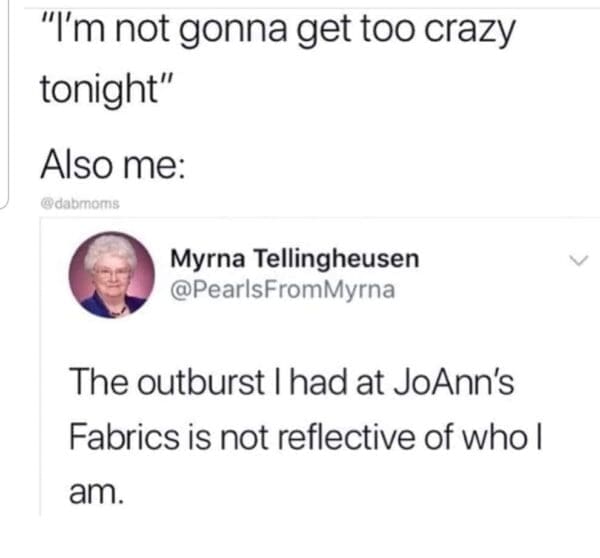Click the @dabmoms watermark credit
The width and height of the screenshot is (600, 558).
[80, 203]
